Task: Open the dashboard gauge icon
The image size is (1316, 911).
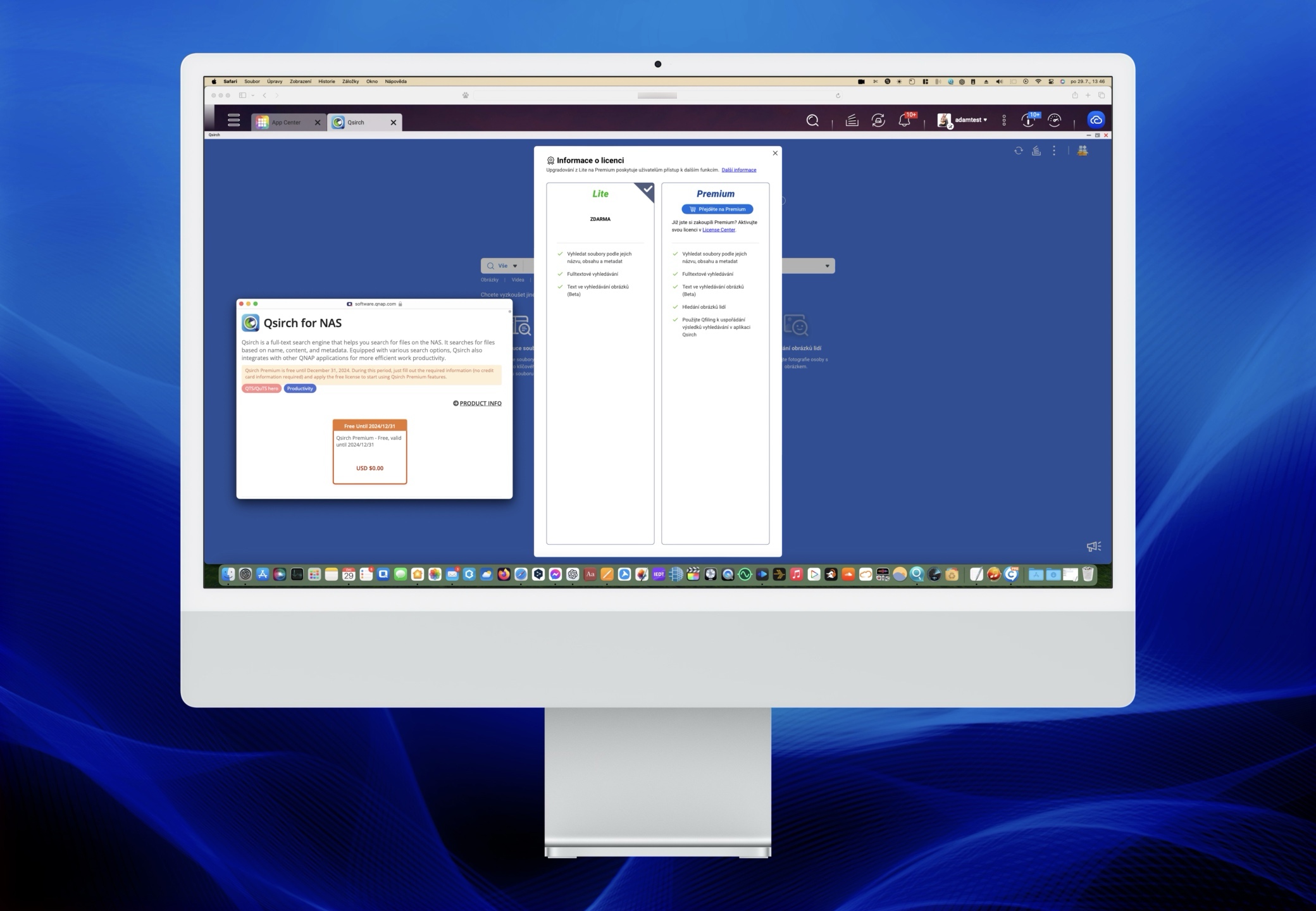Action: click(1054, 120)
